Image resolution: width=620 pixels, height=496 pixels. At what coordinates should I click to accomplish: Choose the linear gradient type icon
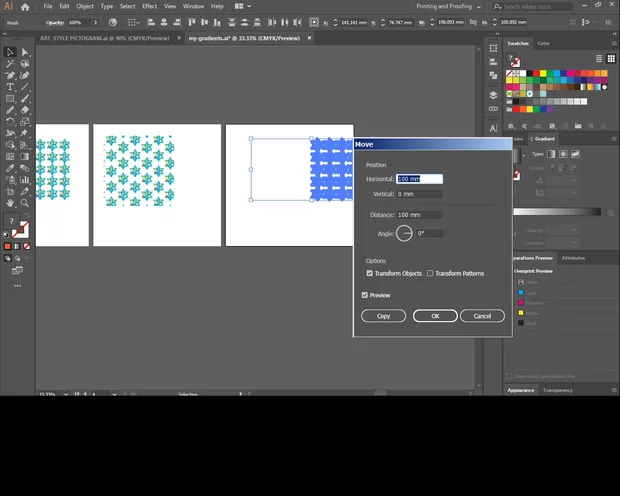pos(551,154)
